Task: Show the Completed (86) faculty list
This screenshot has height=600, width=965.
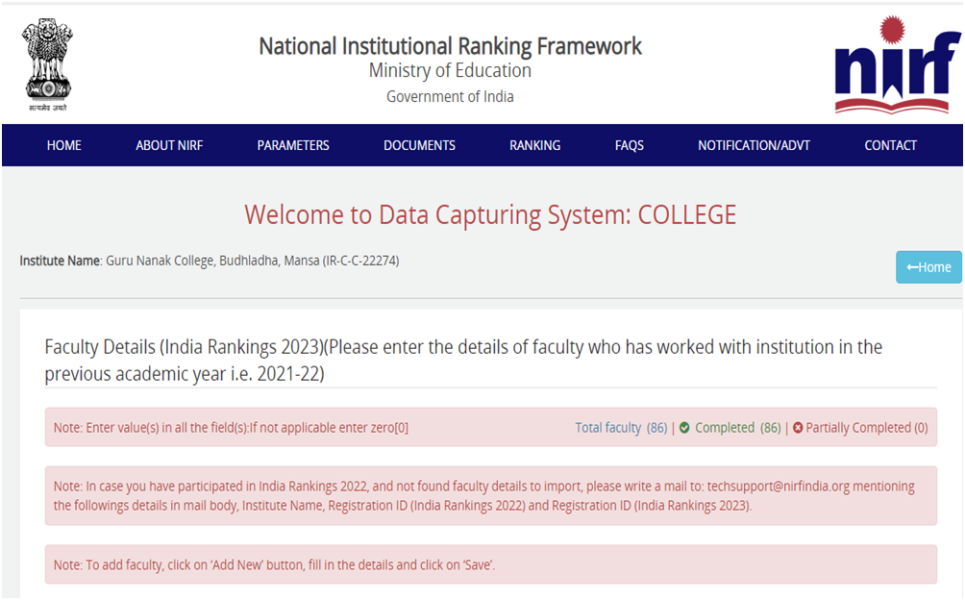Action: tap(737, 428)
